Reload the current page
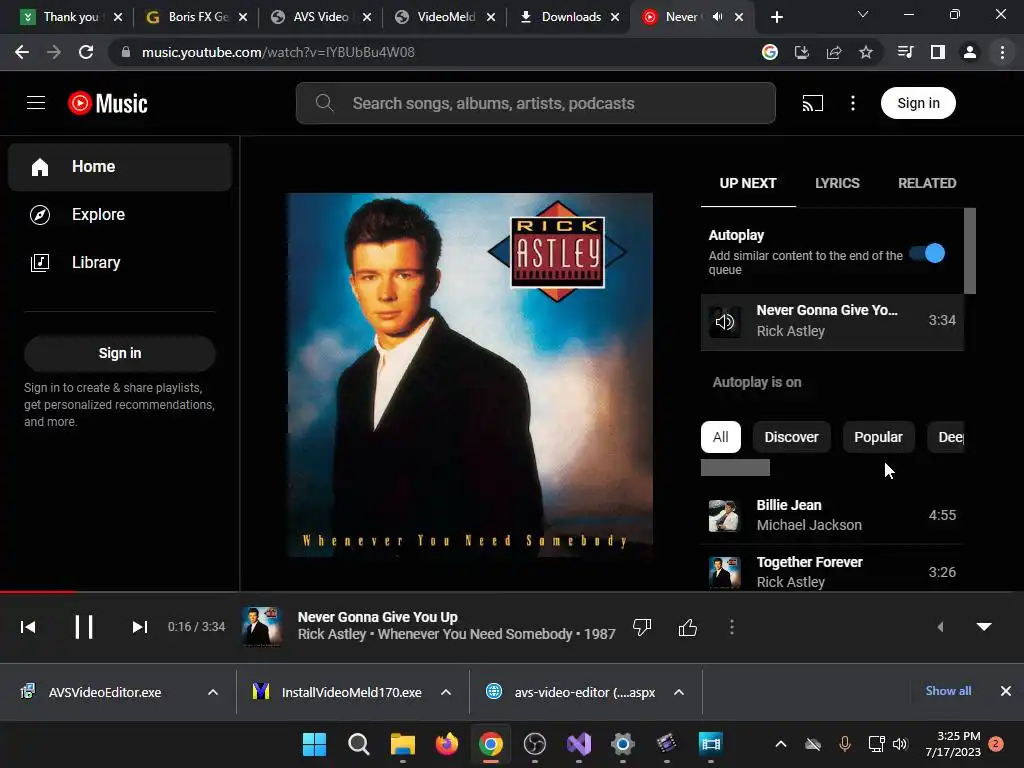Image resolution: width=1024 pixels, height=768 pixels. 86,52
